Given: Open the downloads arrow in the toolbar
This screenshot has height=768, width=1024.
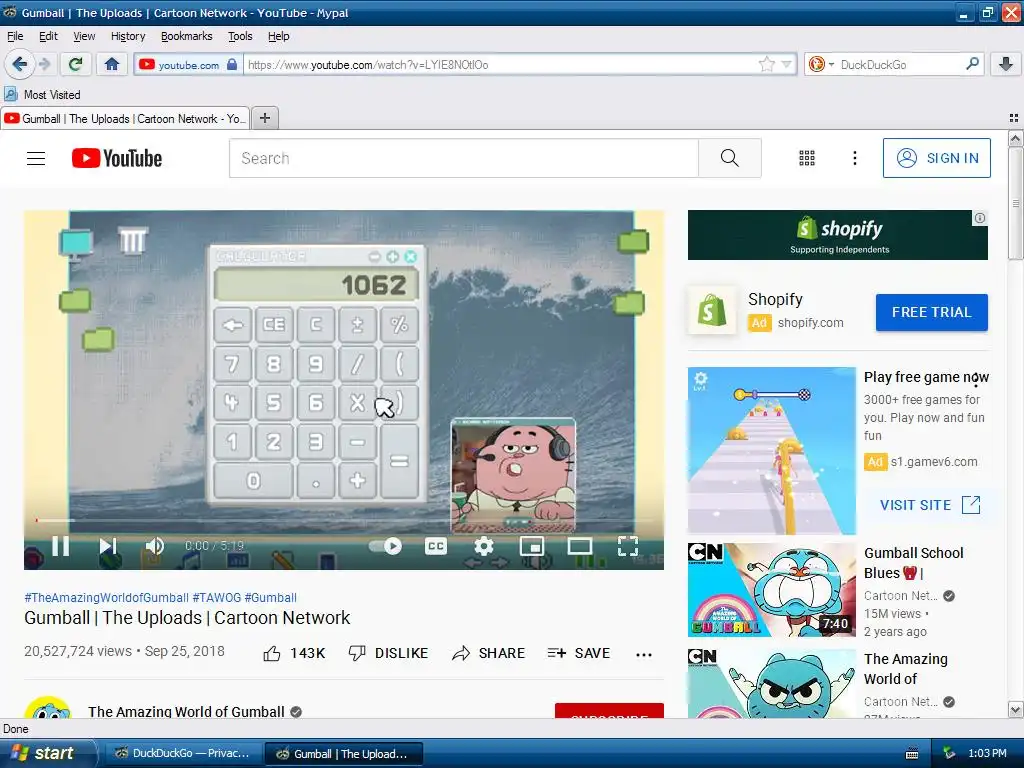Looking at the screenshot, I should [1006, 64].
